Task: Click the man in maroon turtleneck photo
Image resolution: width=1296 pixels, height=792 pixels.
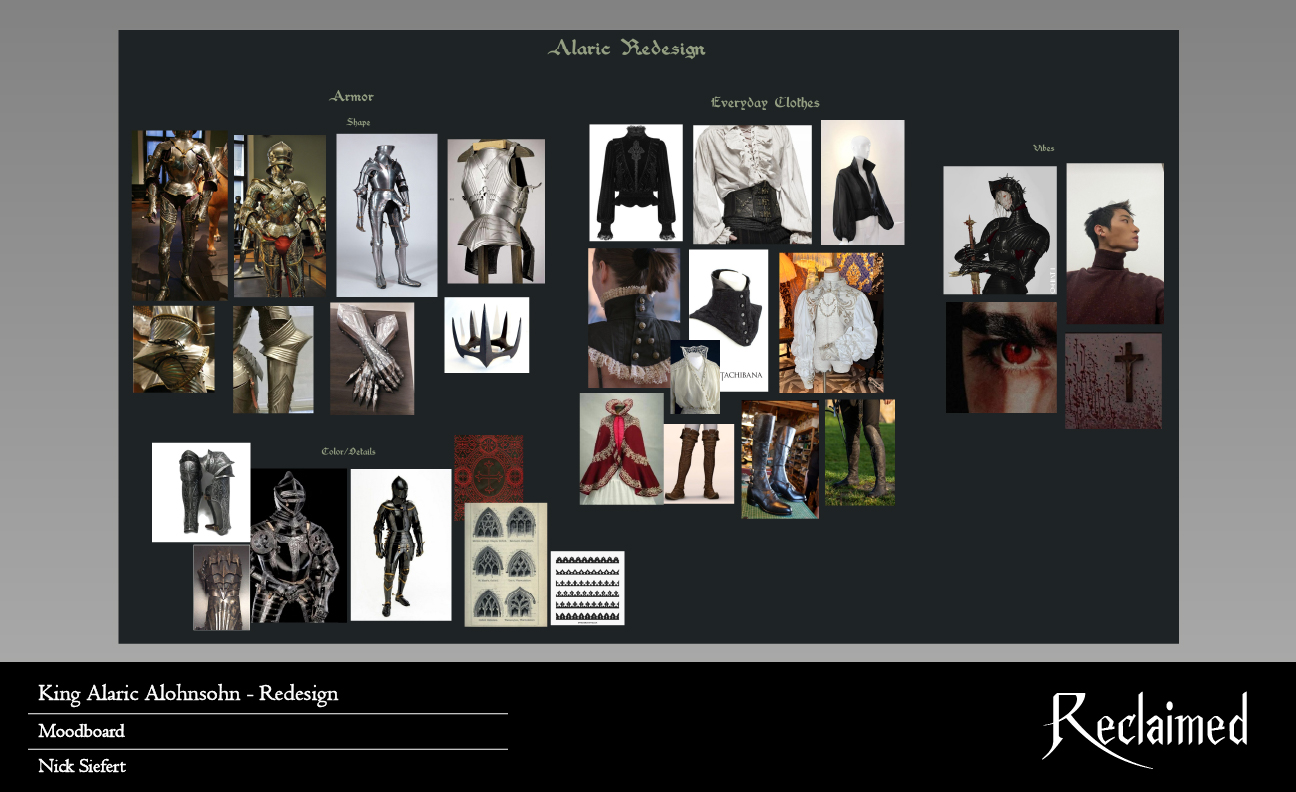Action: tap(1114, 243)
